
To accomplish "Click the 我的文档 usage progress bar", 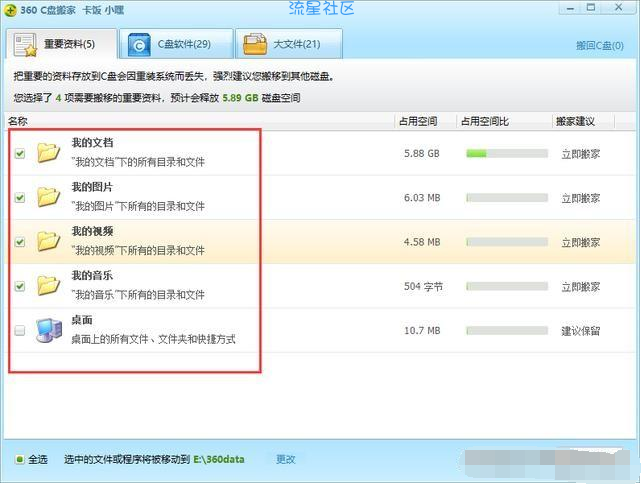I will pos(507,153).
